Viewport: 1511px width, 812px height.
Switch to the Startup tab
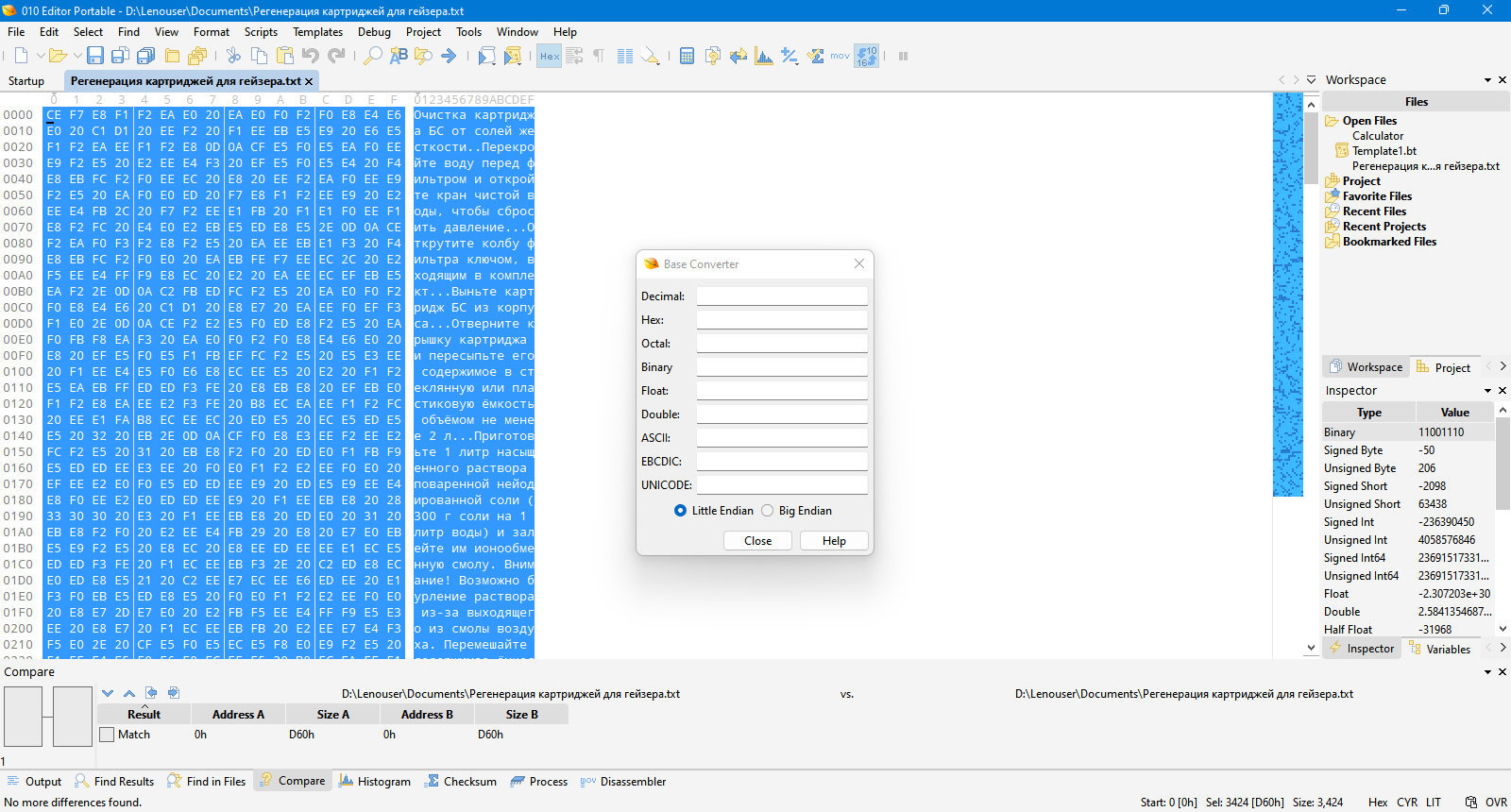click(26, 81)
